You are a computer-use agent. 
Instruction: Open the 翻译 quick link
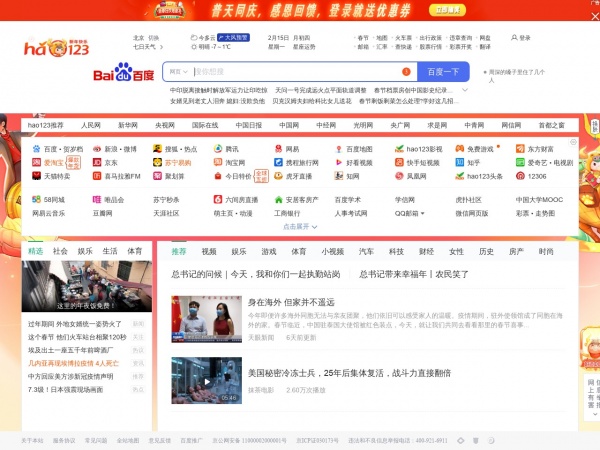[485, 47]
